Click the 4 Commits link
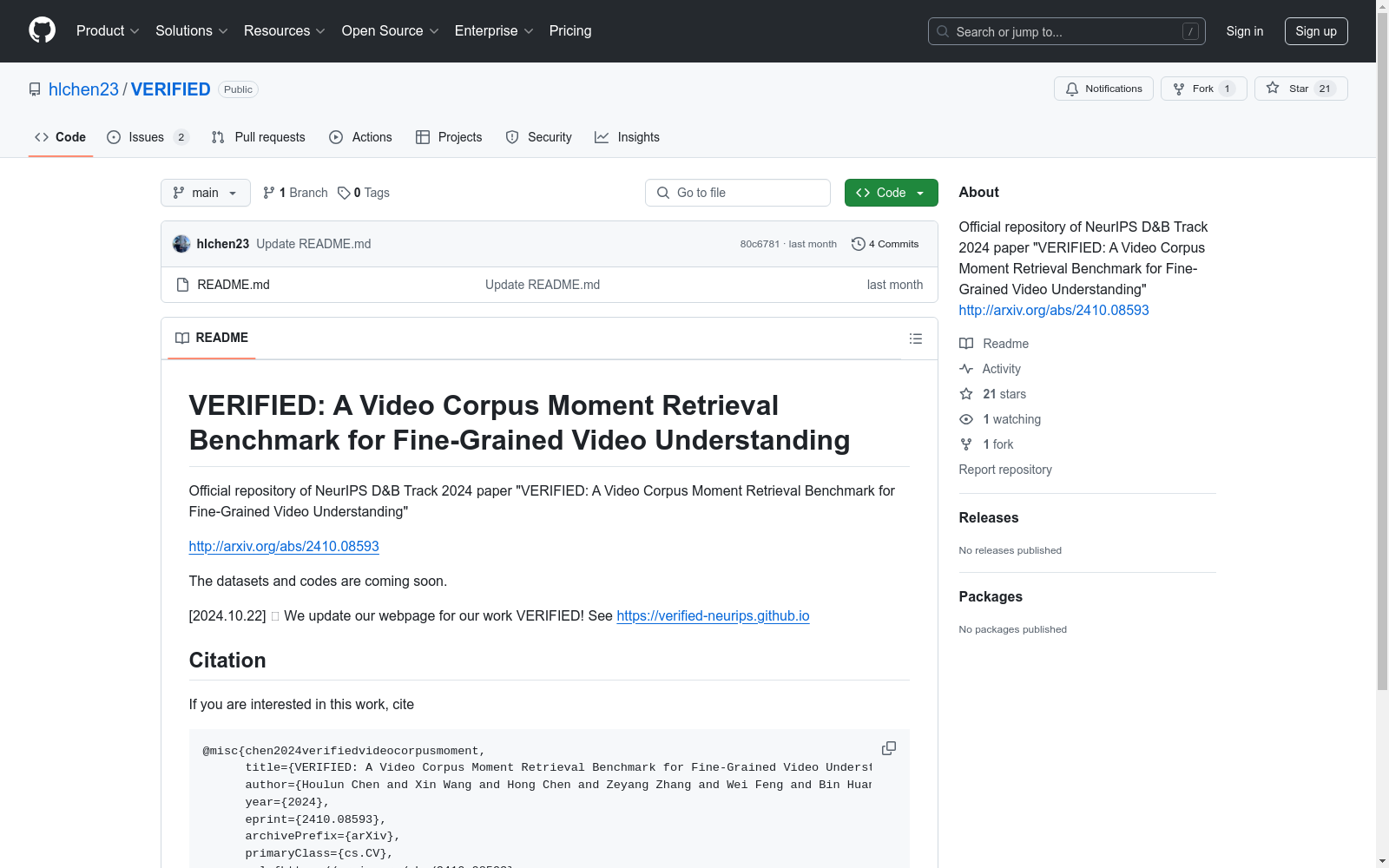1389x868 pixels. 885,244
